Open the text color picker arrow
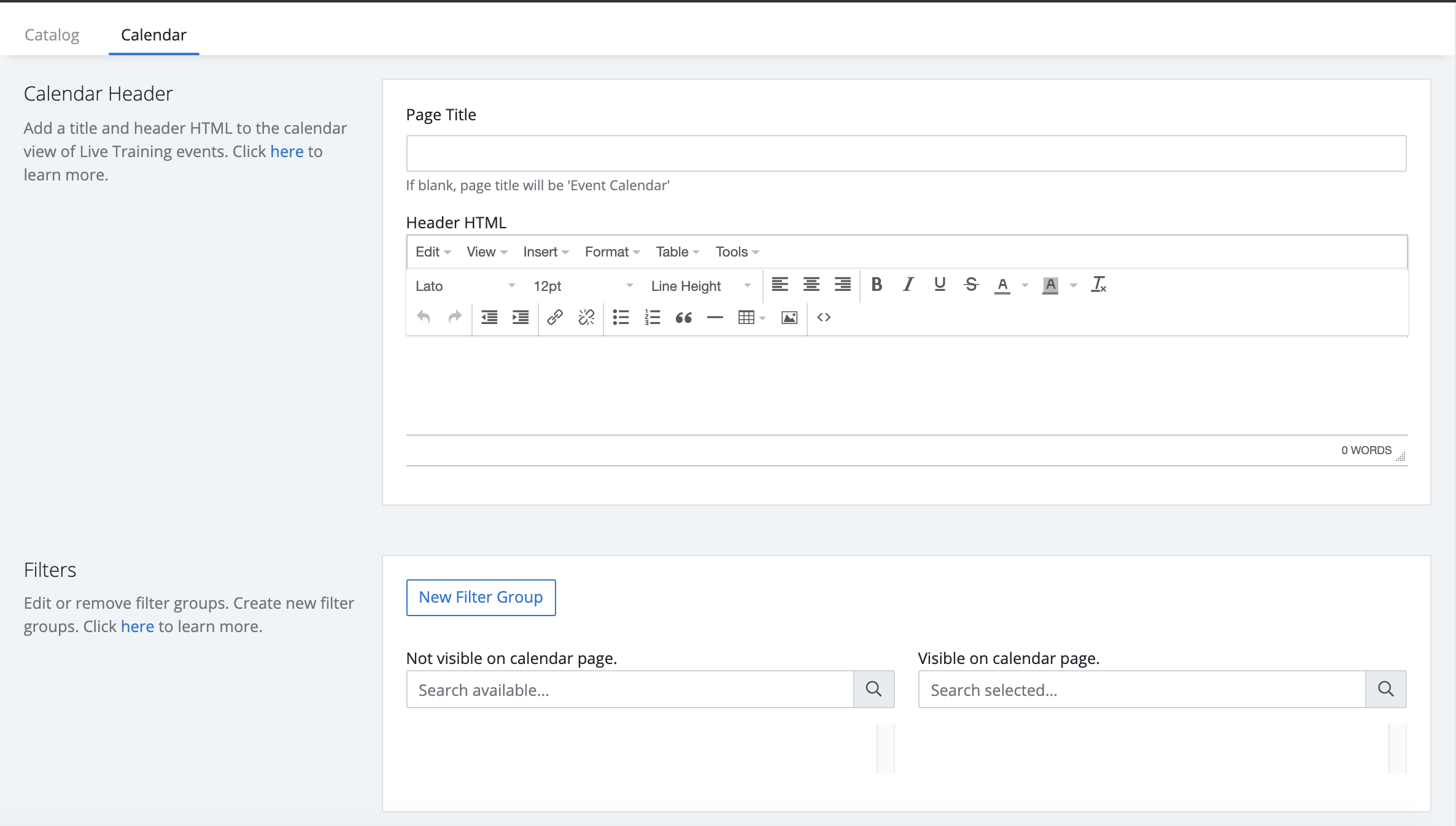Viewport: 1456px width, 826px height. (1024, 285)
